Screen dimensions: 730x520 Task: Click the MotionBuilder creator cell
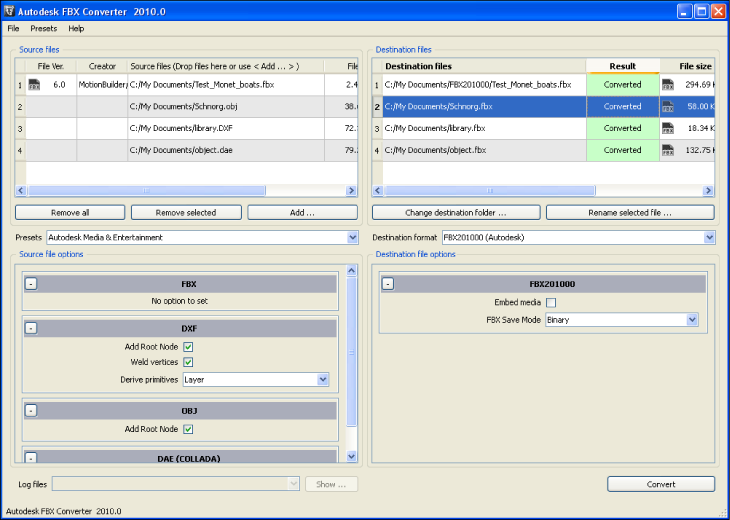[102, 85]
